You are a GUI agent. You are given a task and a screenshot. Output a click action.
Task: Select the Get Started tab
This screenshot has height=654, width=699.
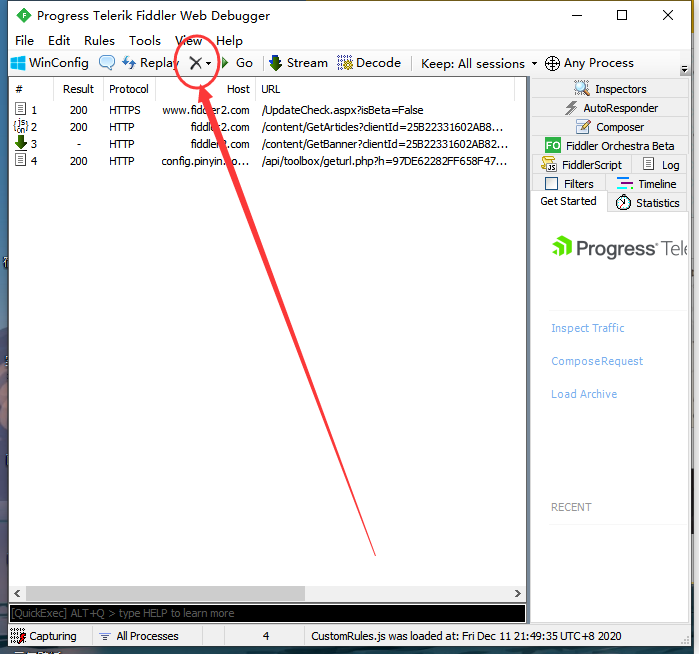568,201
